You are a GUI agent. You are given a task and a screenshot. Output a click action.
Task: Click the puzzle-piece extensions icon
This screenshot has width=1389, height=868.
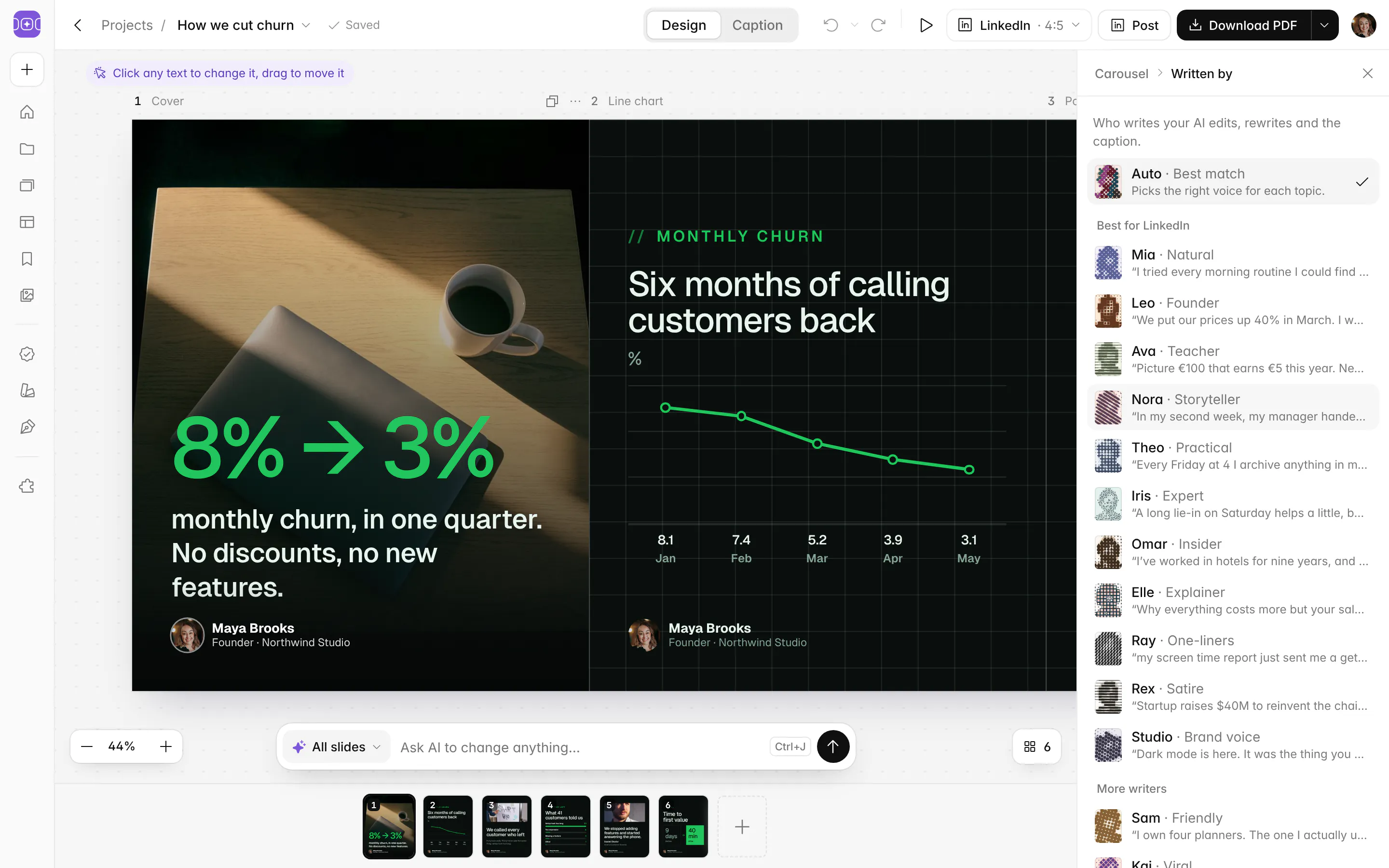pos(27,486)
